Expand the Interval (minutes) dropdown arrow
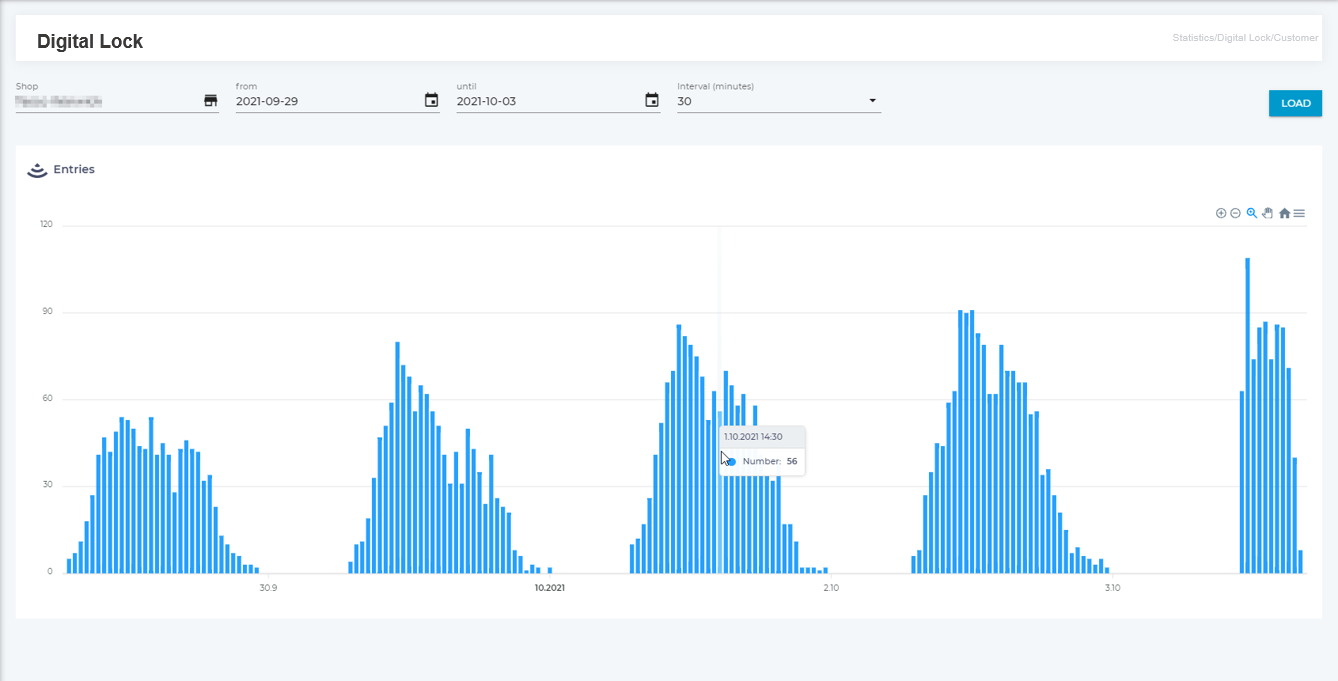This screenshot has height=681, width=1338. (872, 101)
